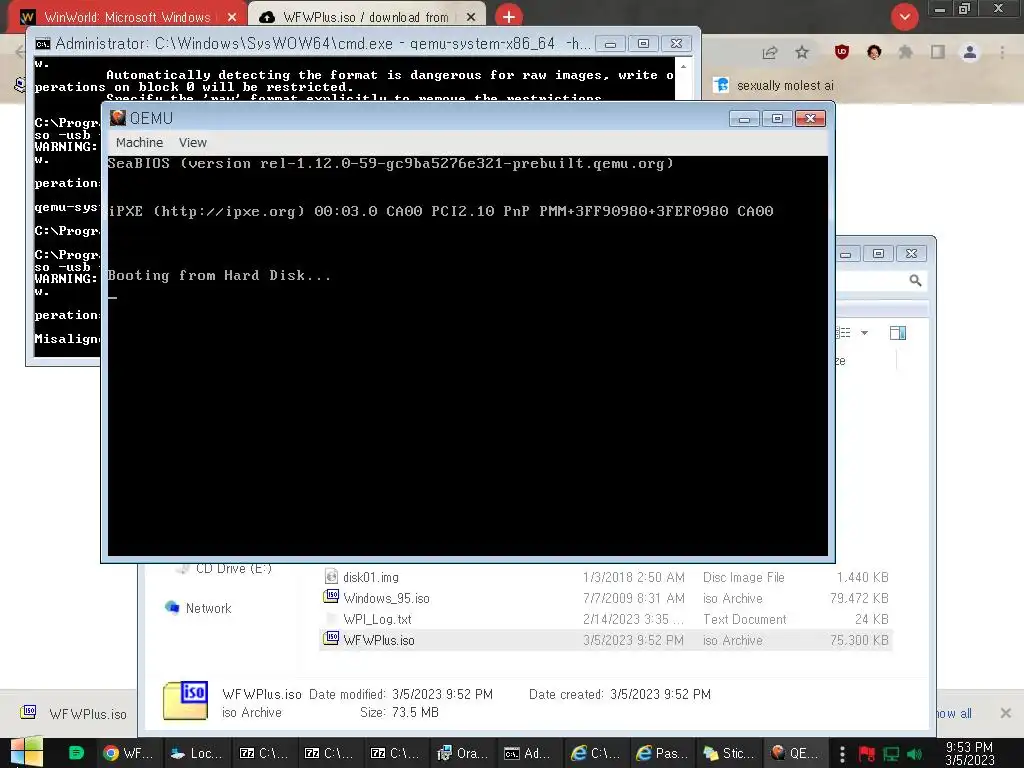Open a new browser tab with the plus button

tap(509, 17)
